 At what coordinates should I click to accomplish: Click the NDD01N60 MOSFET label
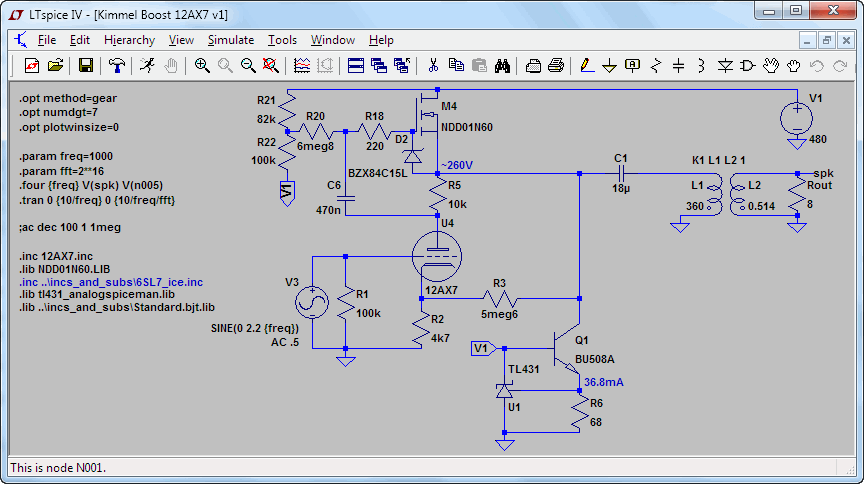point(467,127)
